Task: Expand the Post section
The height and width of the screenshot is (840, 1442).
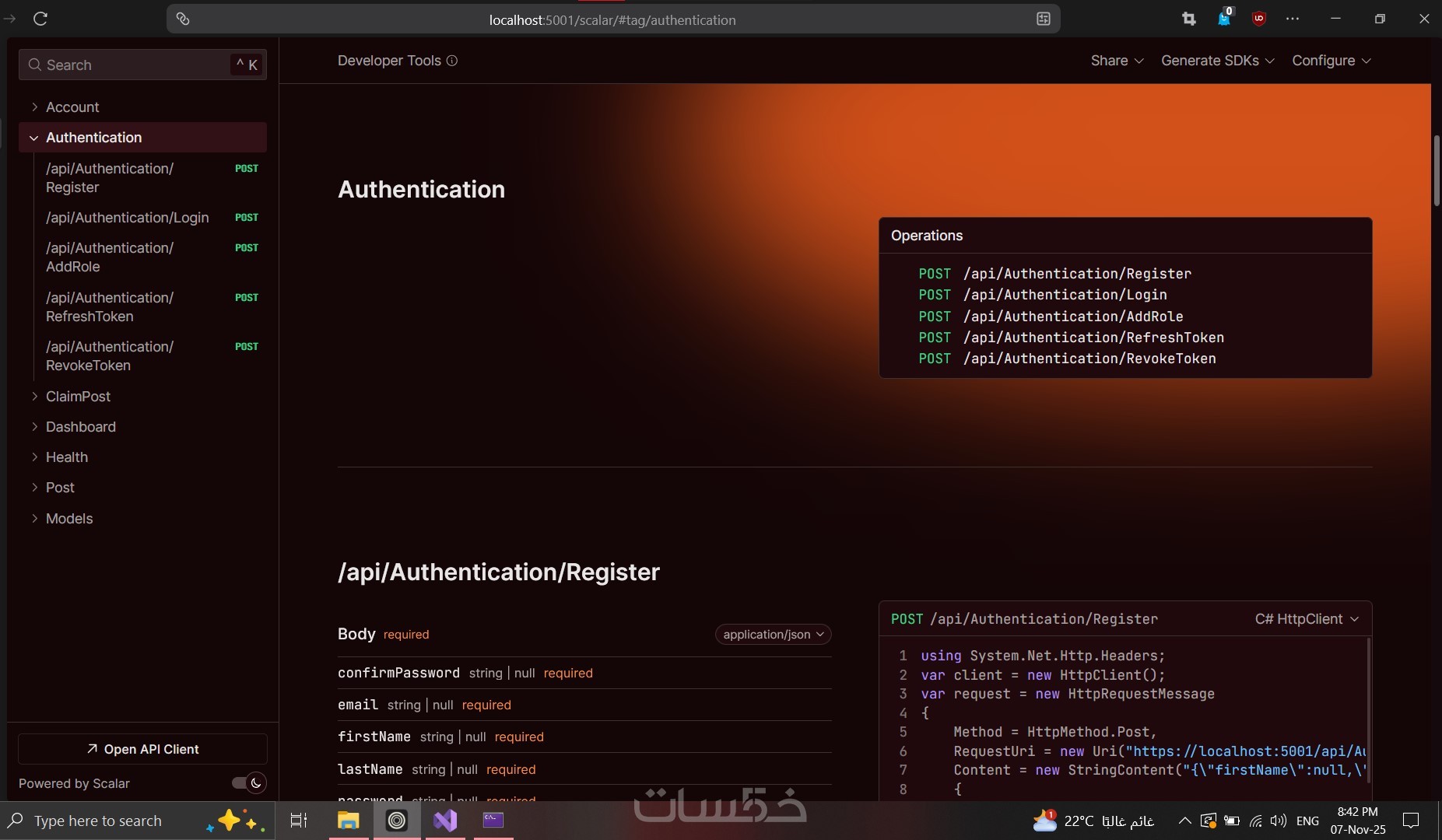Action: (x=34, y=487)
